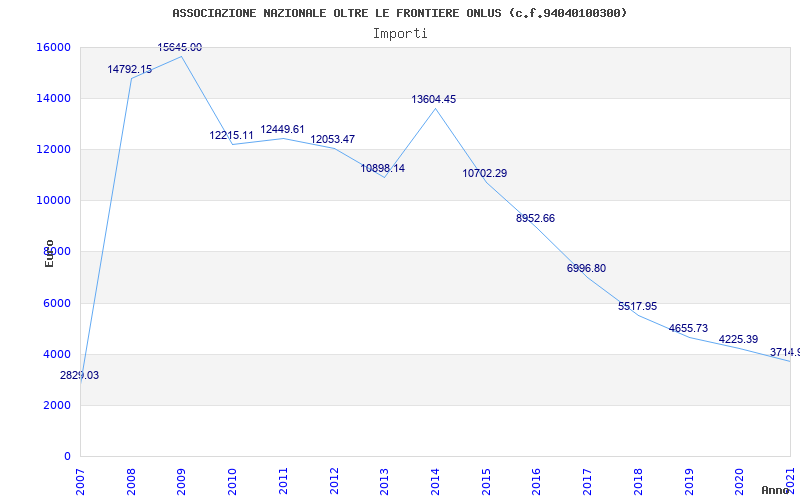Select the 12449.61 data label
The height and width of the screenshot is (500, 800).
tap(282, 130)
